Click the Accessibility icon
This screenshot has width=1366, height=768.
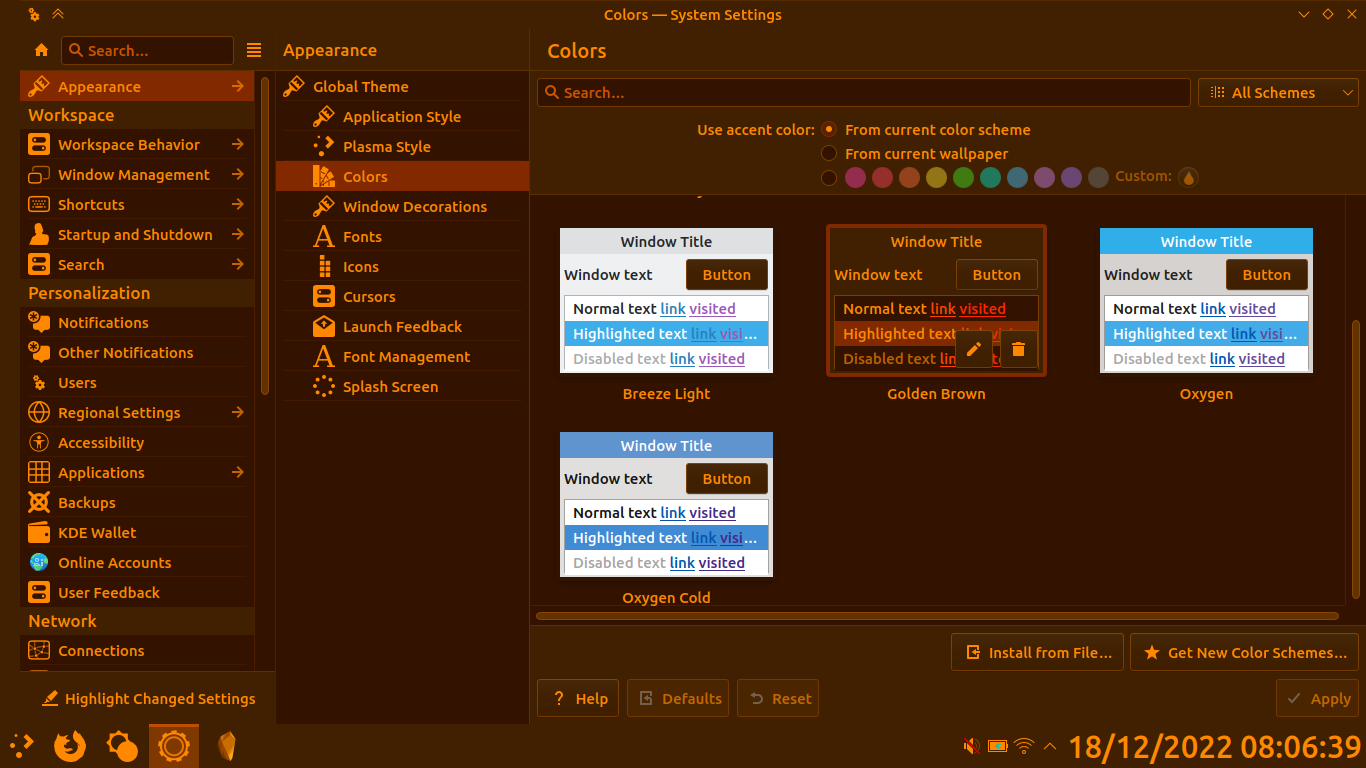tap(39, 443)
